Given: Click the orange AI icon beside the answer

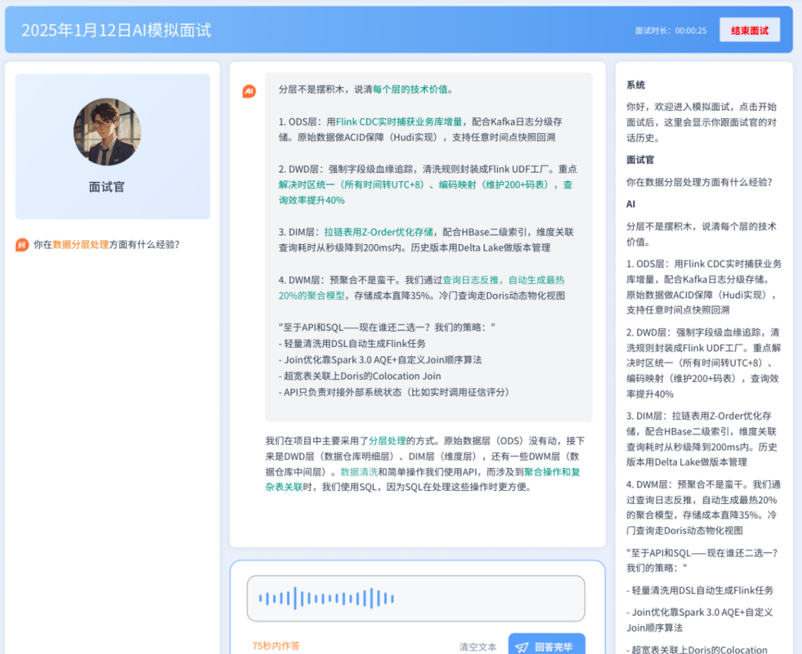Looking at the screenshot, I should tap(249, 91).
